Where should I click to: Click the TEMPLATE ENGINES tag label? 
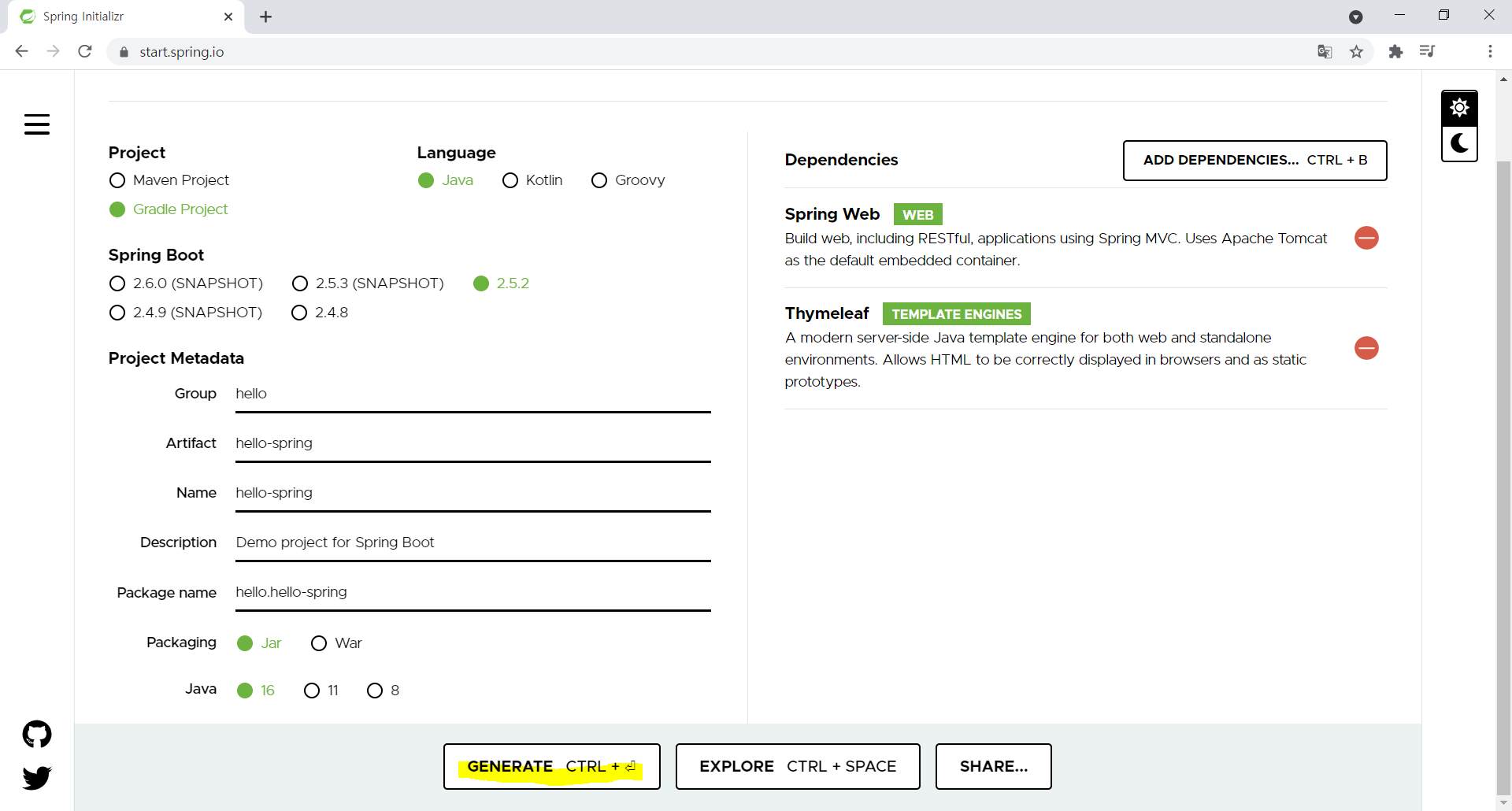point(956,314)
